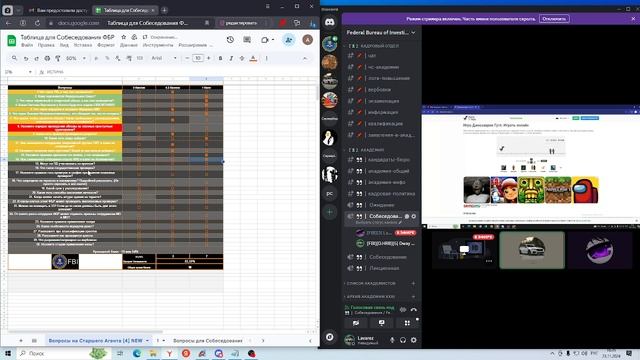The height and width of the screenshot is (360, 640).
Task: Open Discord user settings gear
Action: [x=413, y=340]
